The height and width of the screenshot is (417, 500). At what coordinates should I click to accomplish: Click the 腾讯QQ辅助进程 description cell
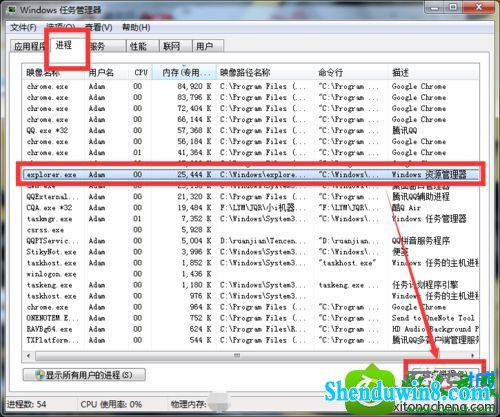point(421,197)
